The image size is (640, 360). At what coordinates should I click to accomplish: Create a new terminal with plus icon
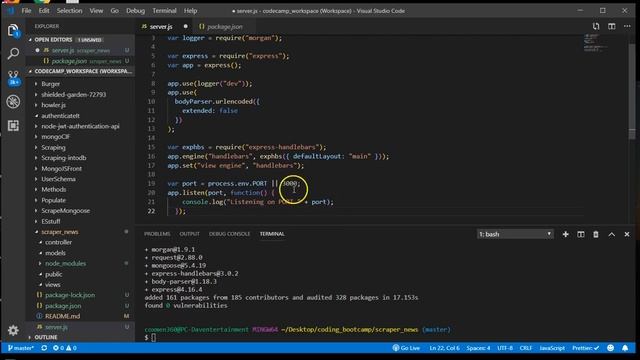coord(565,234)
